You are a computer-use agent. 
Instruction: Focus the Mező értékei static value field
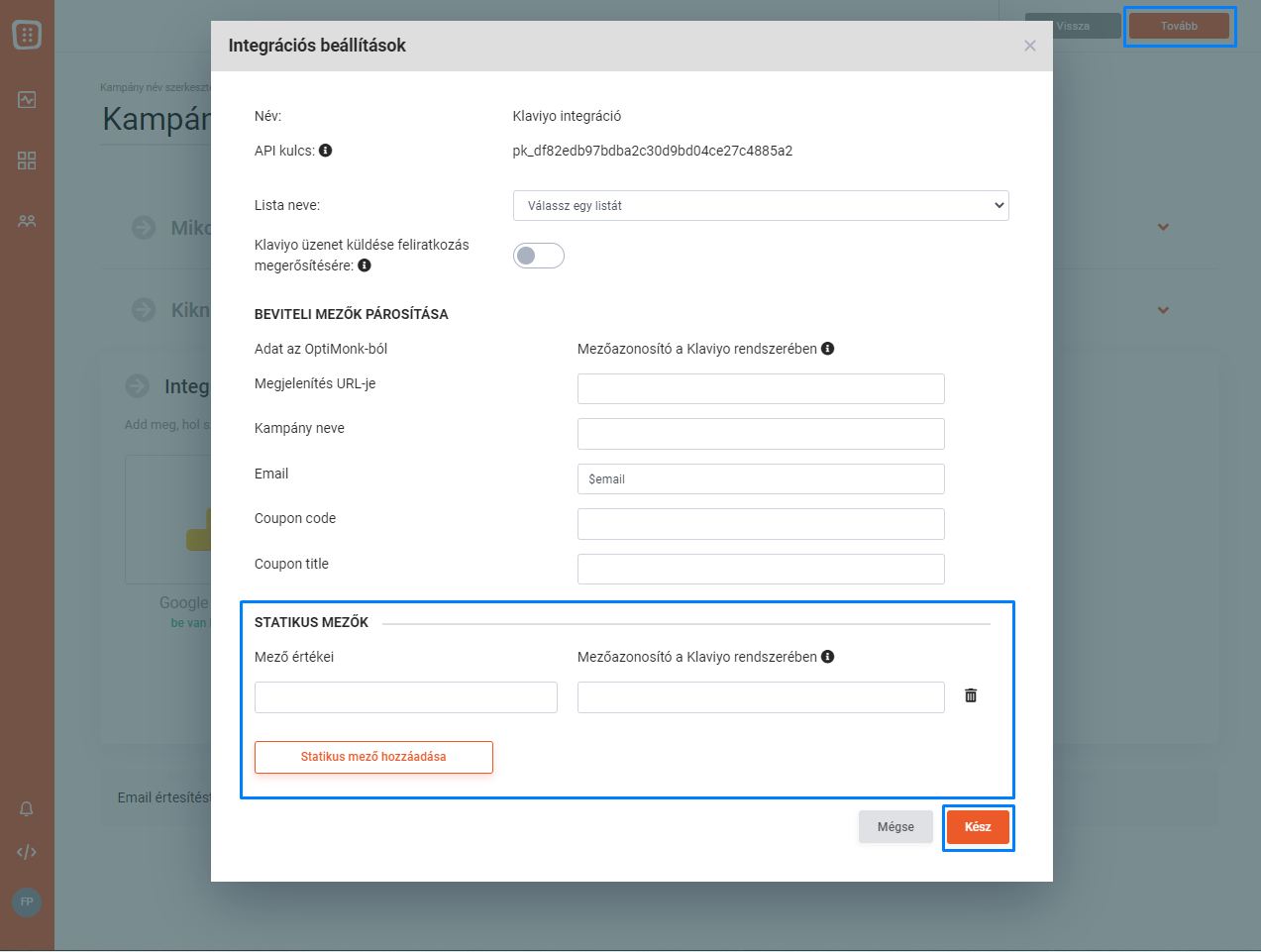[x=406, y=697]
